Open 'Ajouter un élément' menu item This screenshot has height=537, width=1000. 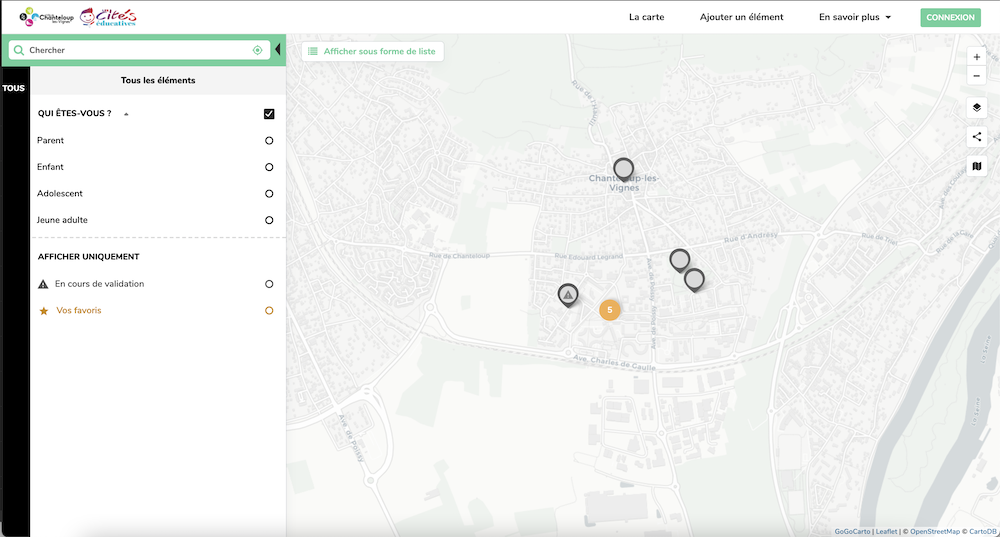pos(741,17)
